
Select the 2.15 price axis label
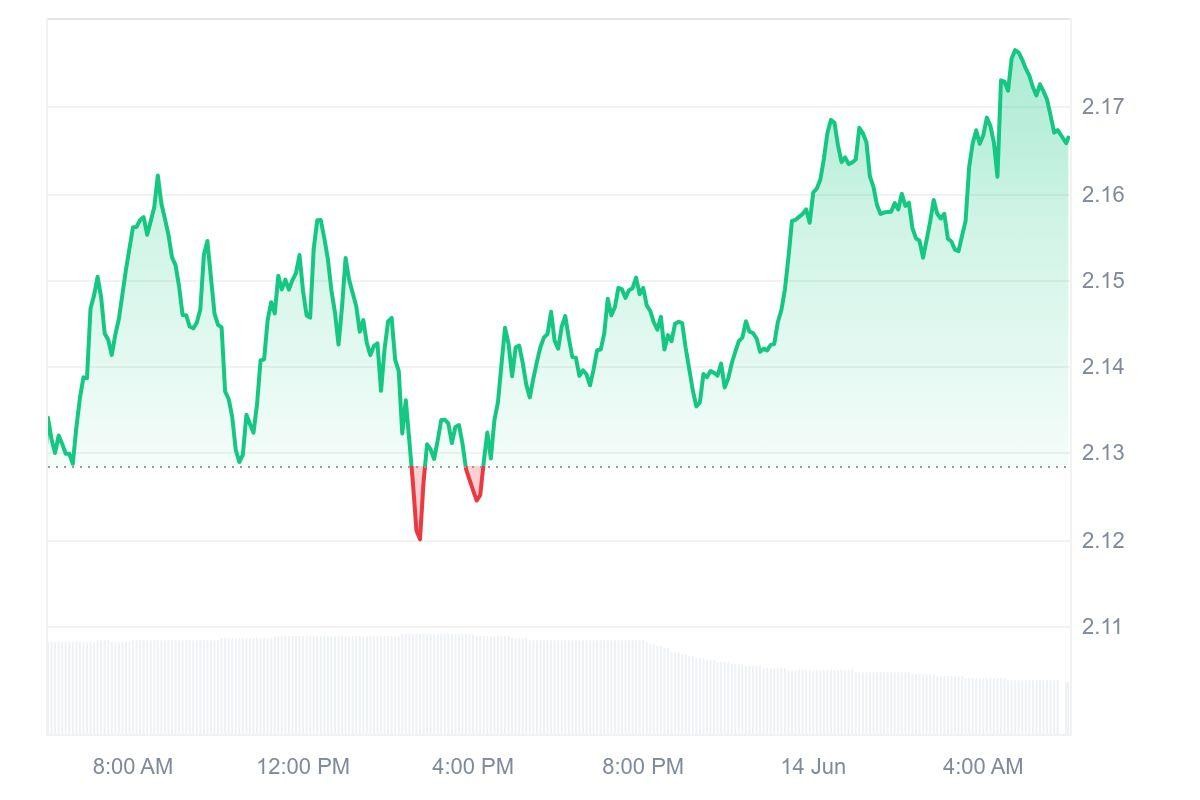coord(1104,281)
